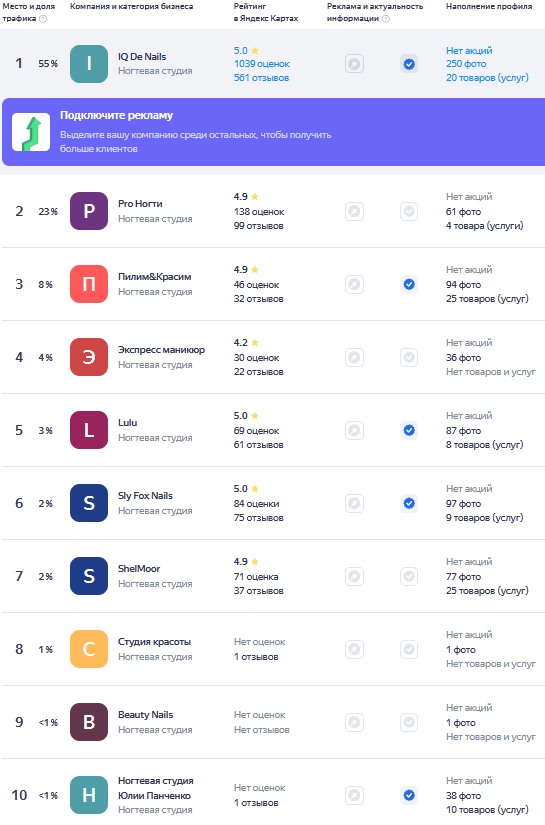Select the Beauty Nails company row
Image resolution: width=545 pixels, height=825 pixels.
pyautogui.click(x=274, y=722)
